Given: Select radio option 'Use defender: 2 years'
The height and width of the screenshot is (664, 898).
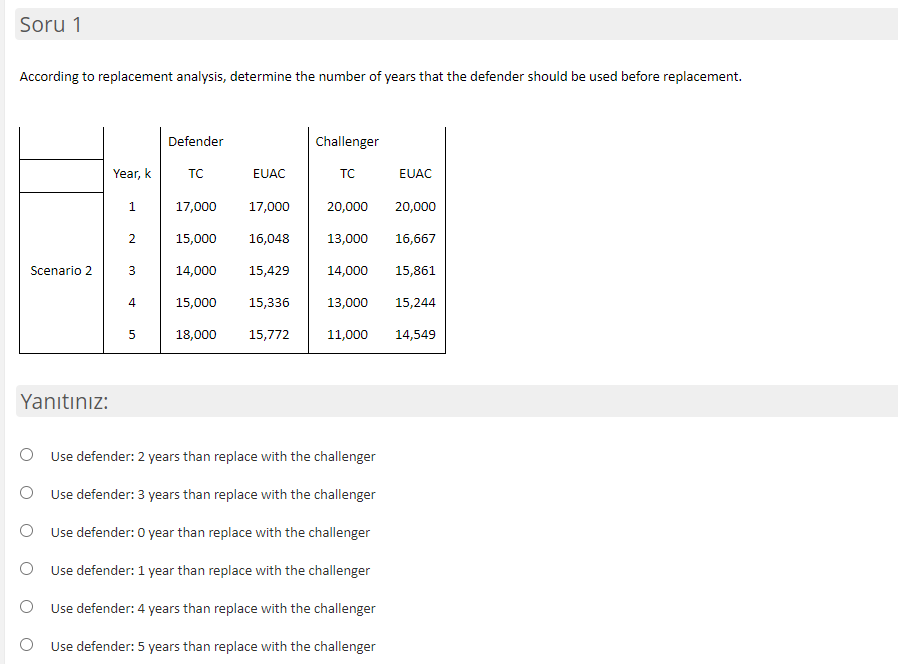Looking at the screenshot, I should click(x=26, y=454).
